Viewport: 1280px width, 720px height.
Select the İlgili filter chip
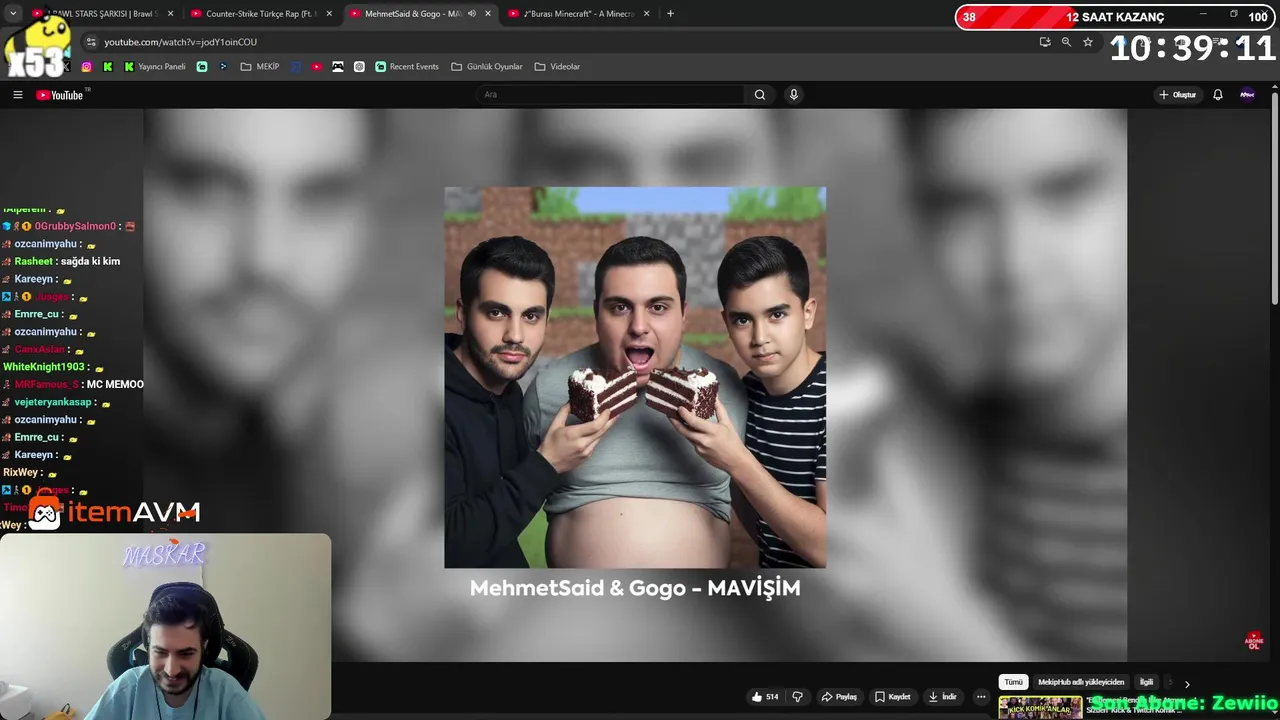pos(1147,682)
